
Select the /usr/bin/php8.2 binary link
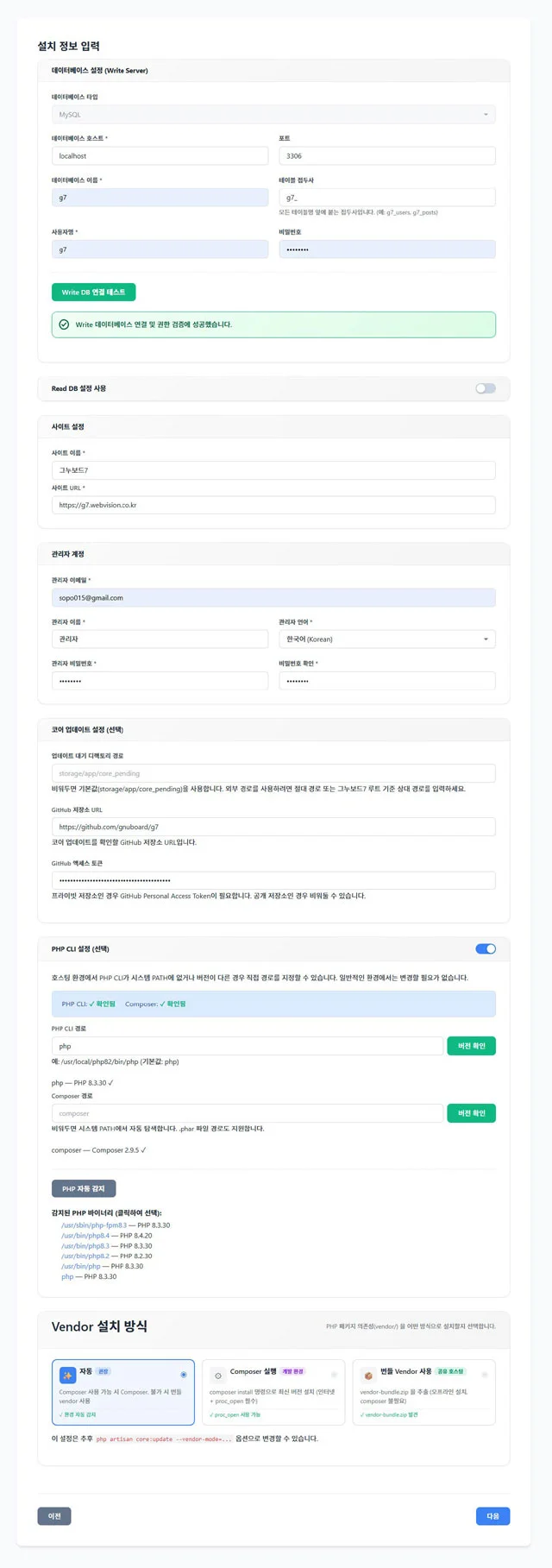pyautogui.click(x=85, y=1256)
